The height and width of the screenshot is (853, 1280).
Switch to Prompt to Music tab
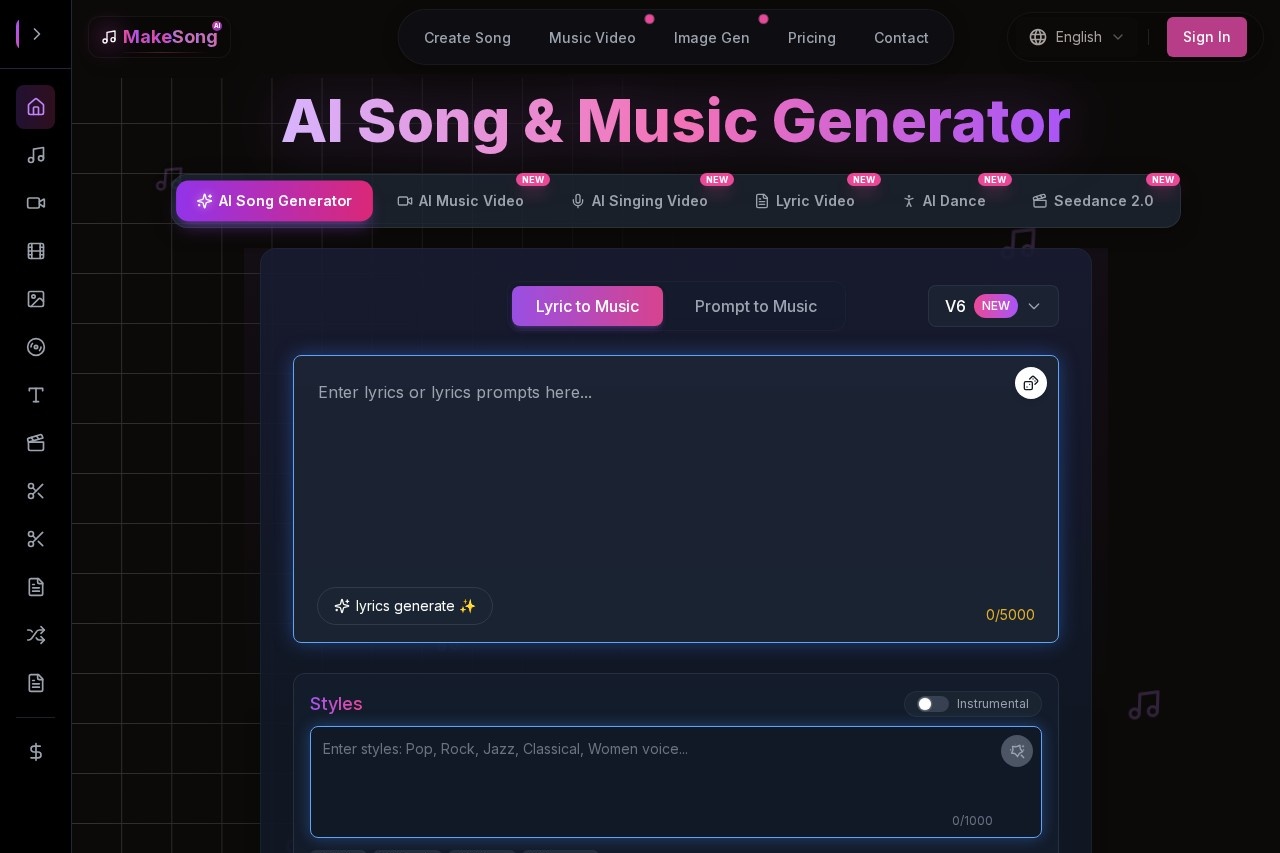tap(756, 306)
